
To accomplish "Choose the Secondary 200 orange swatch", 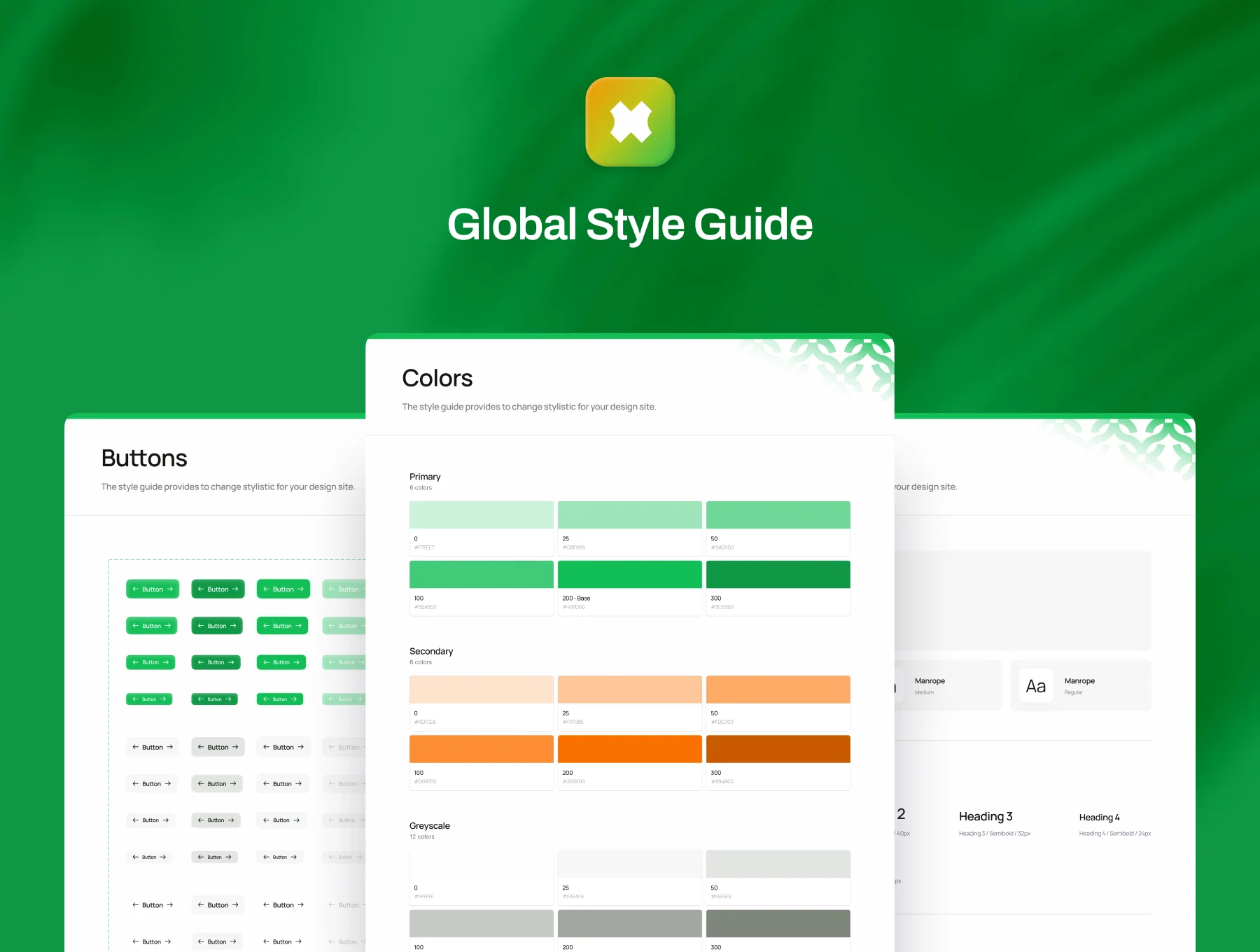I will 630,749.
